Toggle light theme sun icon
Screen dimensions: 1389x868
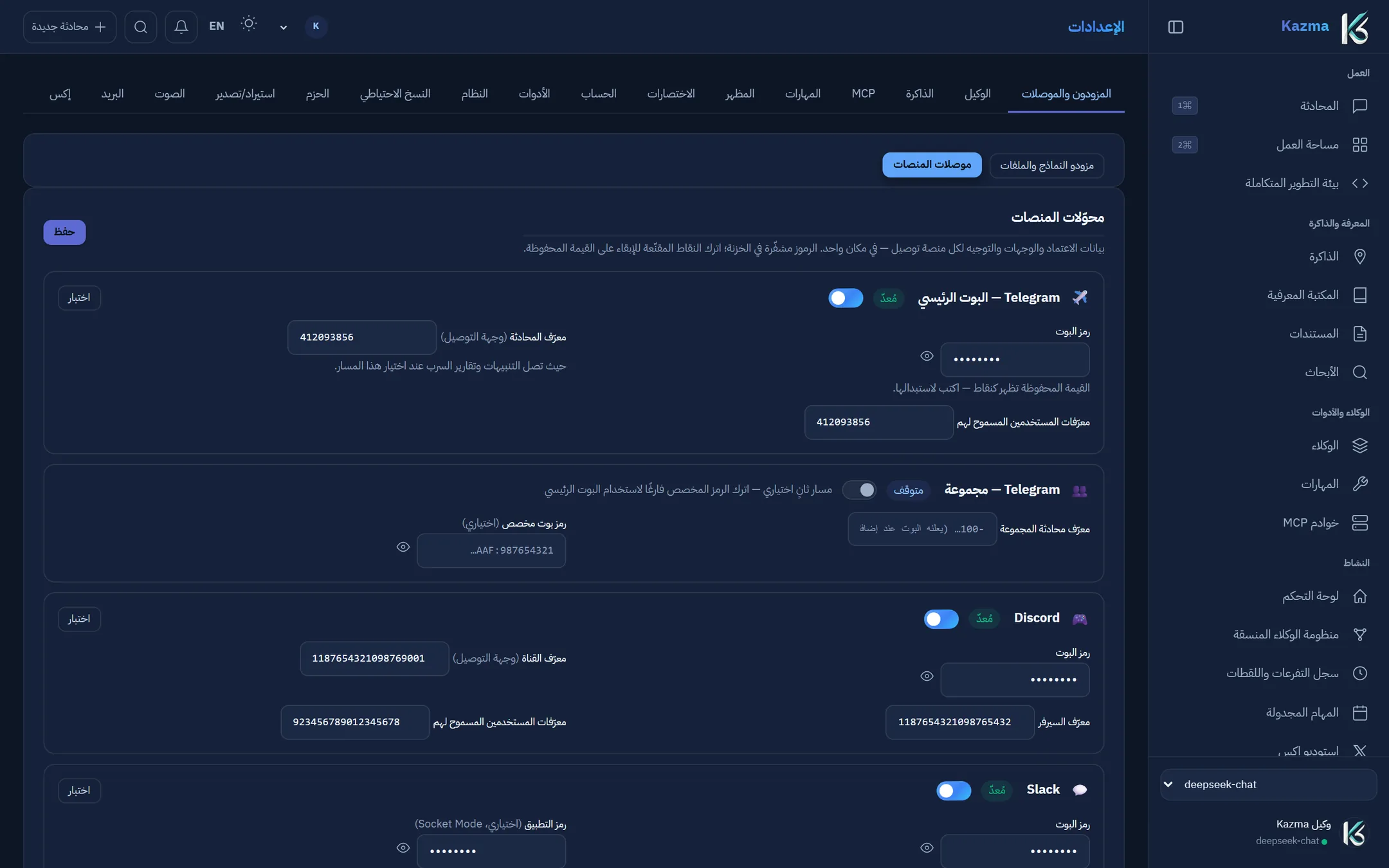pos(249,24)
